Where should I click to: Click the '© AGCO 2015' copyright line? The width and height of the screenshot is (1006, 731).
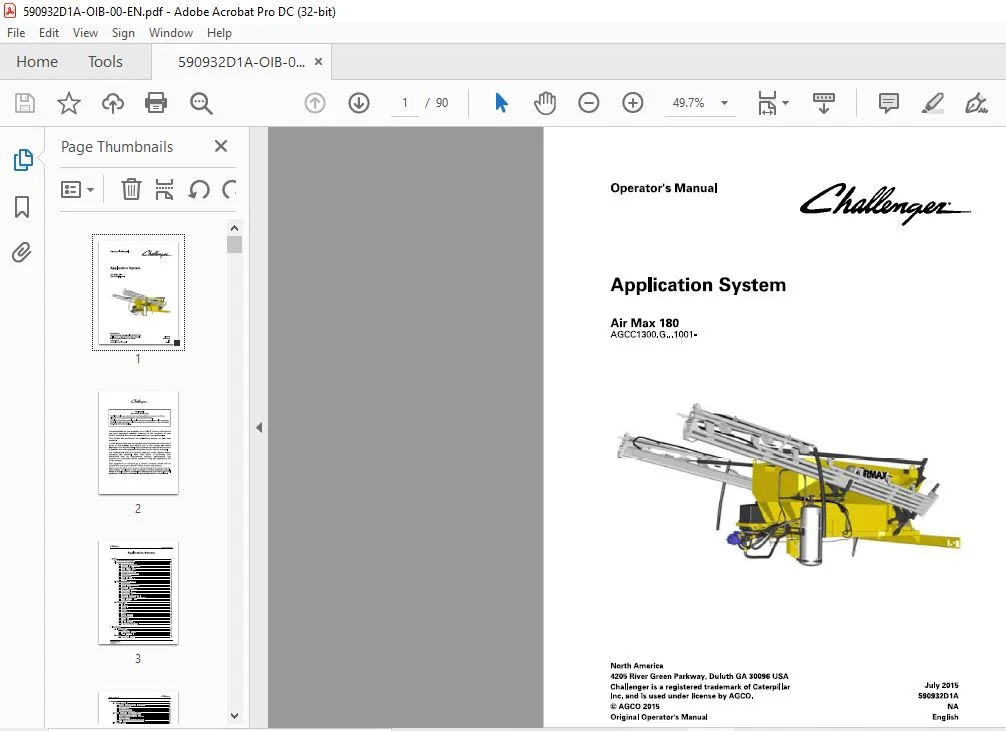[635, 707]
